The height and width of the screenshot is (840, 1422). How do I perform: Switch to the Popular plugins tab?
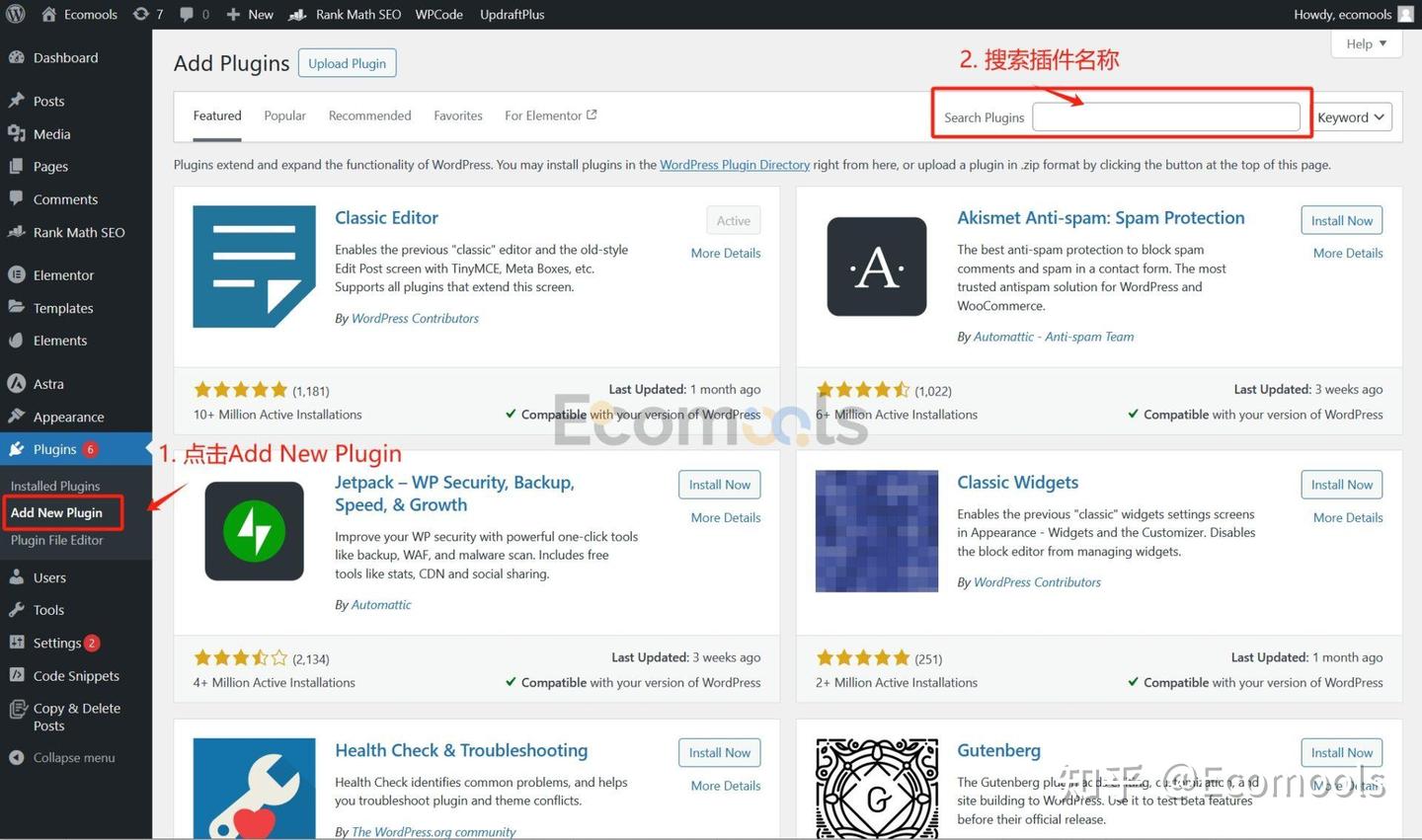[284, 115]
